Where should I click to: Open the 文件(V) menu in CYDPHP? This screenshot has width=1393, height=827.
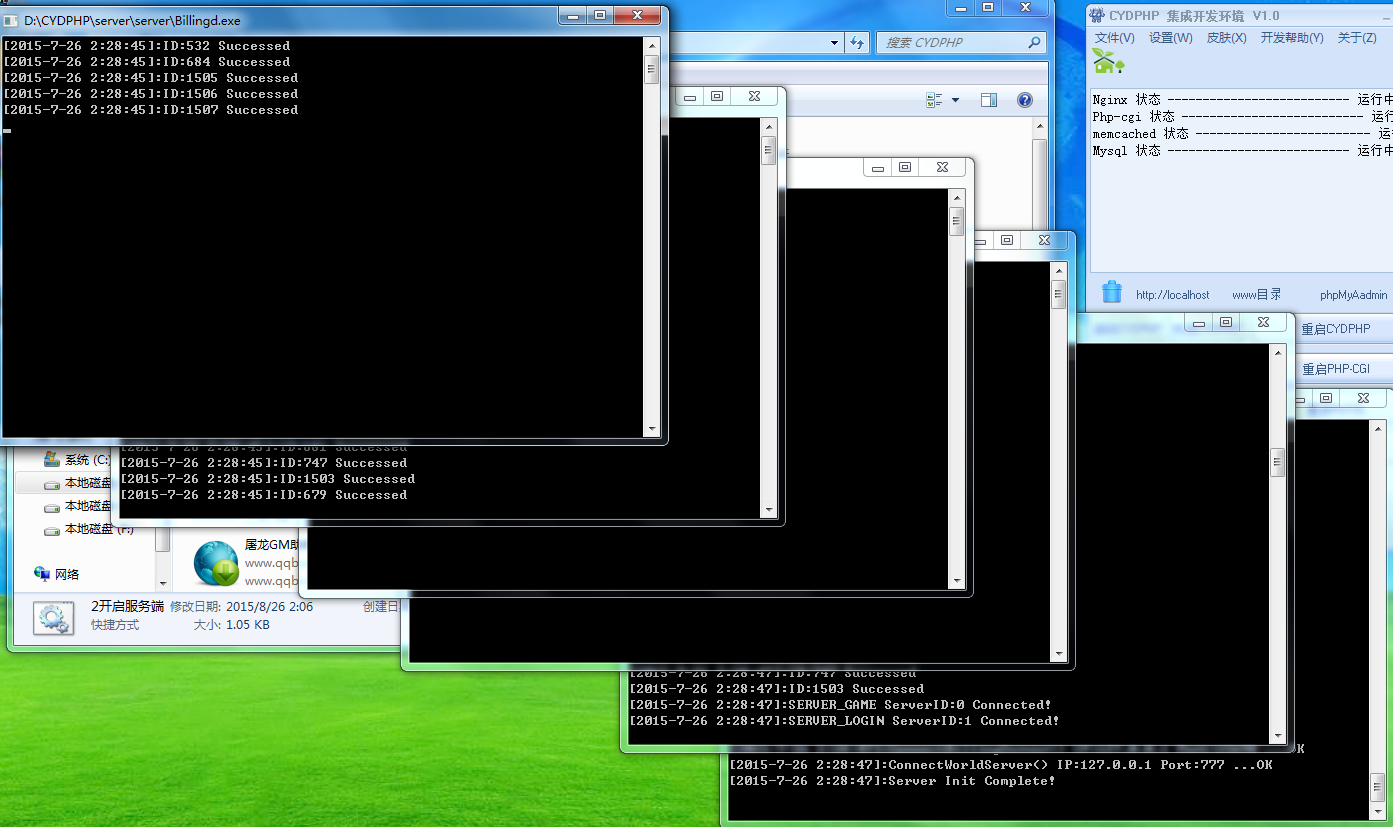tap(1114, 38)
